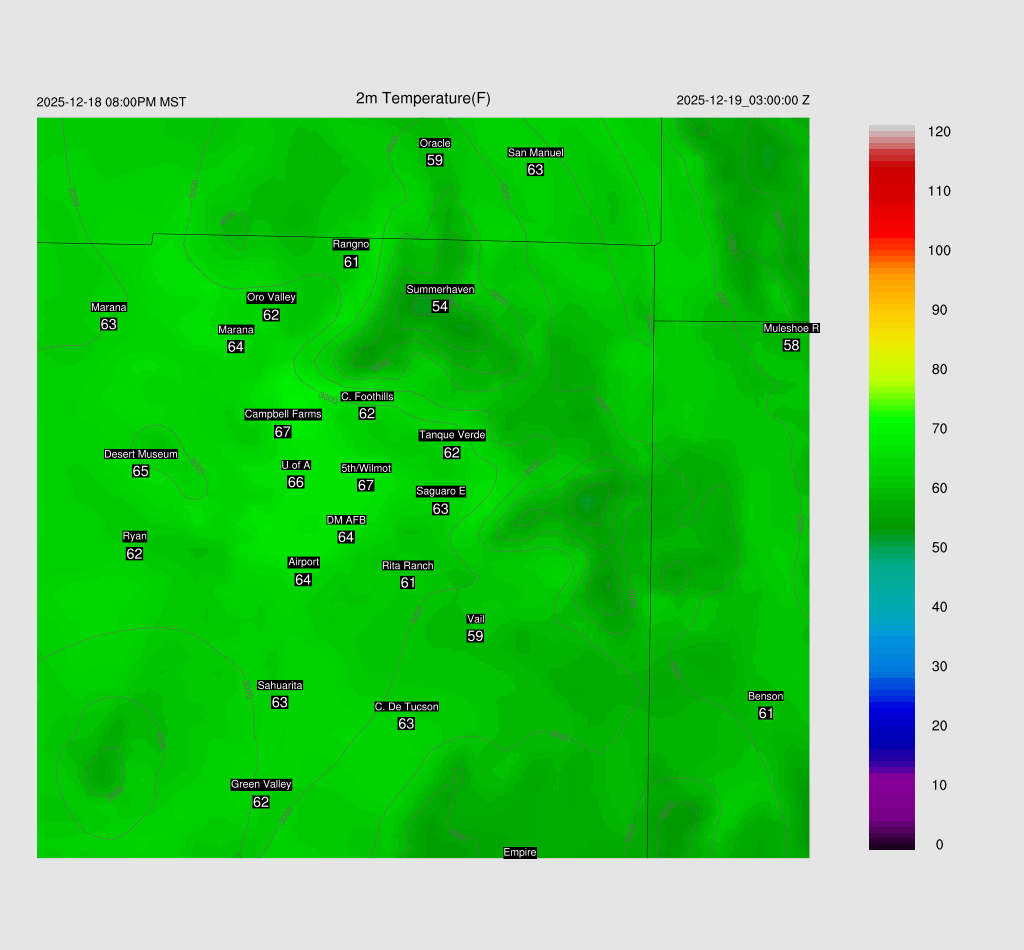Viewport: 1024px width, 950px height.
Task: Select the Muleshoe R station label
Action: [791, 328]
